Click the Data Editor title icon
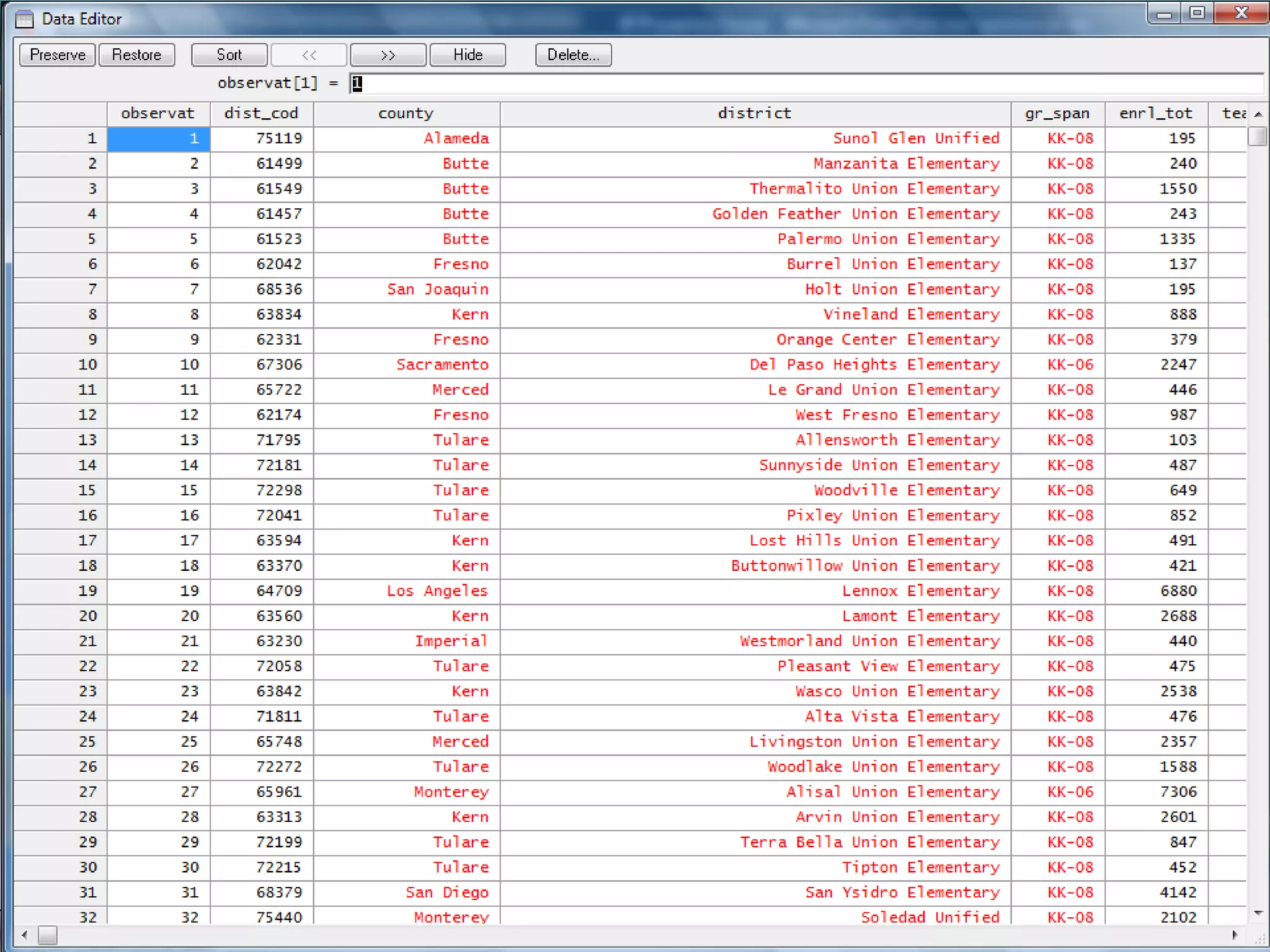The height and width of the screenshot is (952, 1270). (24, 19)
